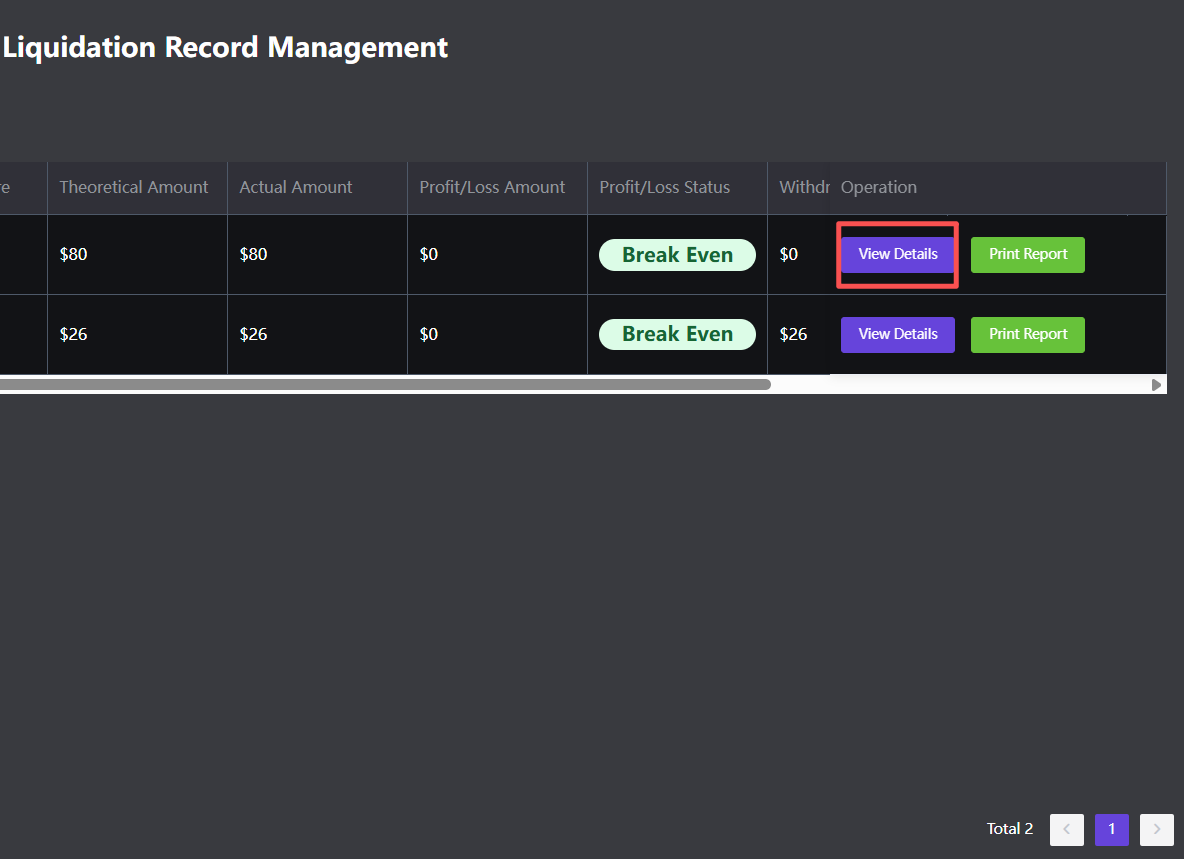Click the Profit/Loss Amount column header
This screenshot has height=859, width=1184.
pos(492,187)
